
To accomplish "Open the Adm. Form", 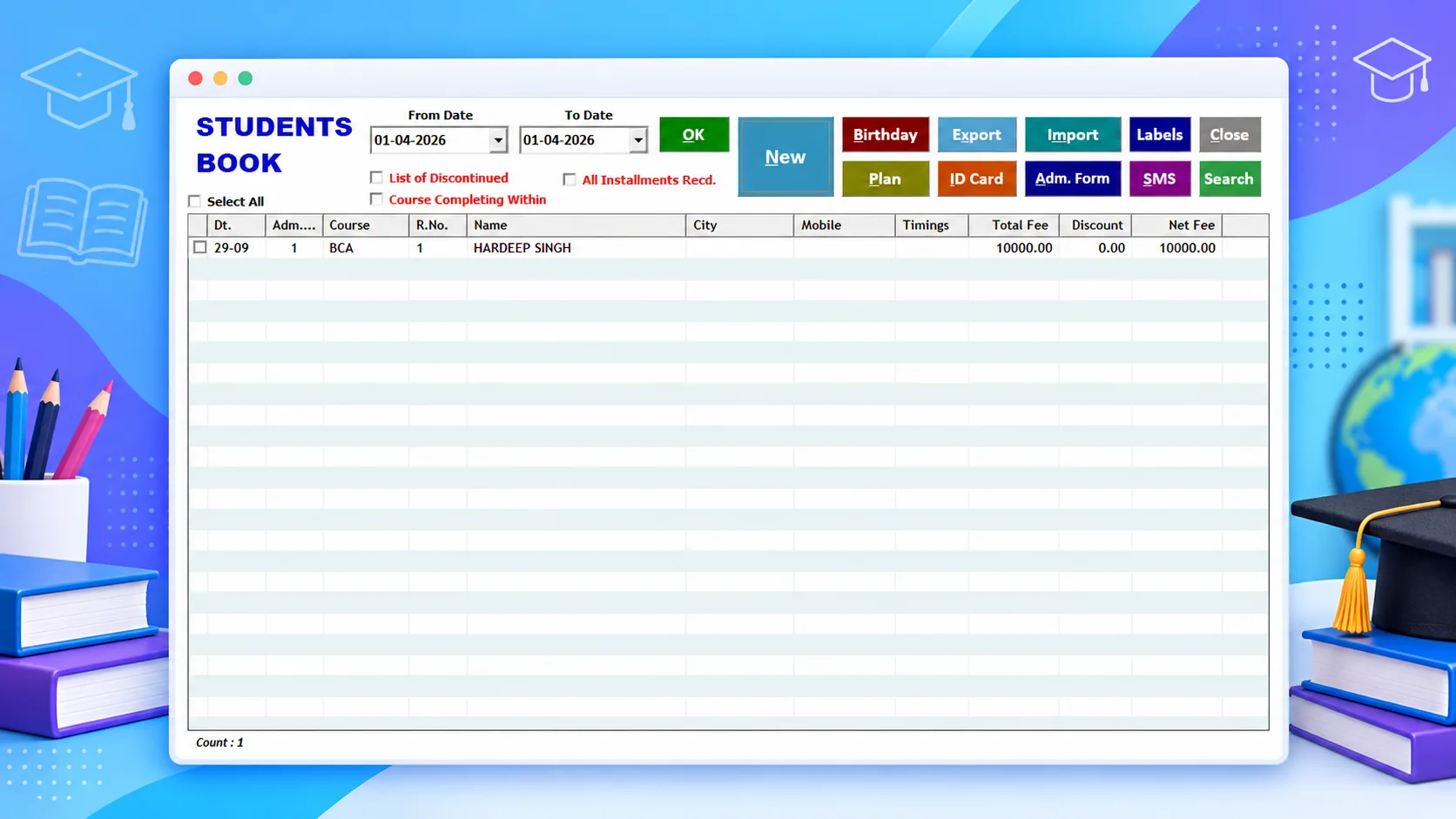I will (x=1072, y=178).
